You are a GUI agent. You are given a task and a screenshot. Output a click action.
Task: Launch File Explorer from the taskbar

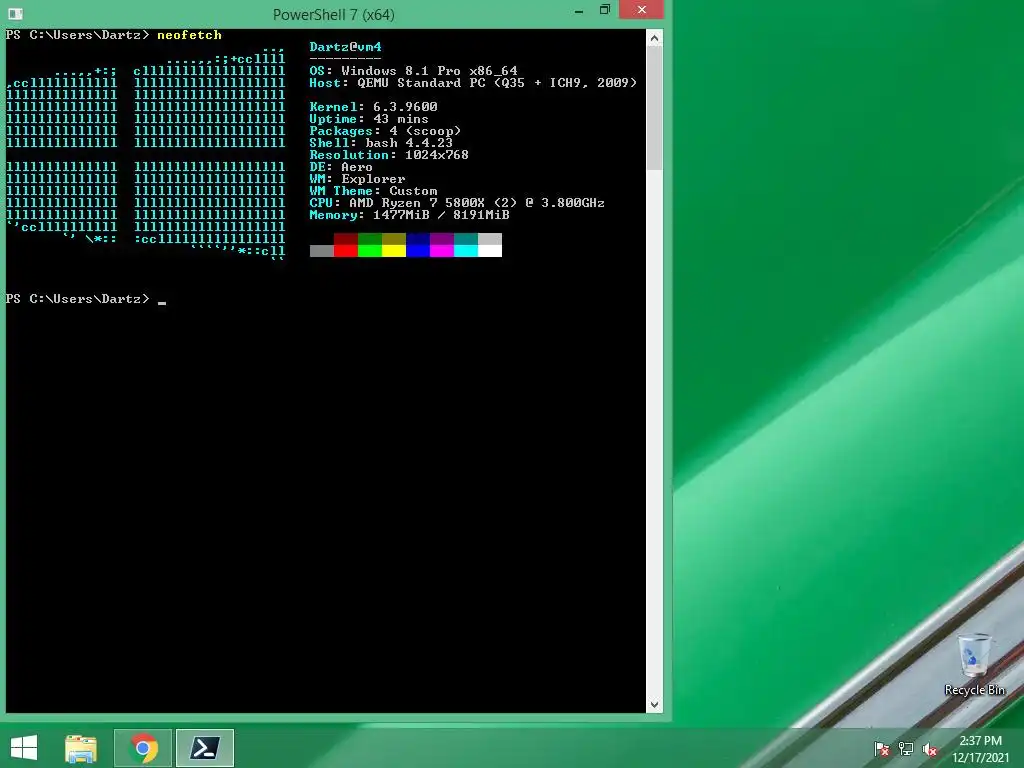pos(81,748)
